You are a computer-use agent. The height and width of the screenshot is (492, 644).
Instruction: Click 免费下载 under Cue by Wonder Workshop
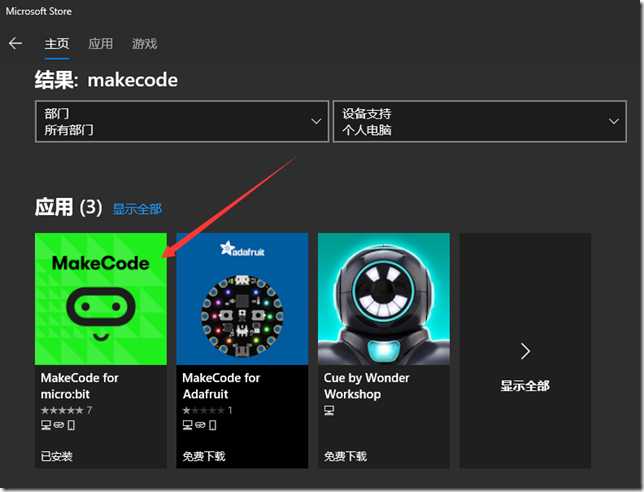345,456
